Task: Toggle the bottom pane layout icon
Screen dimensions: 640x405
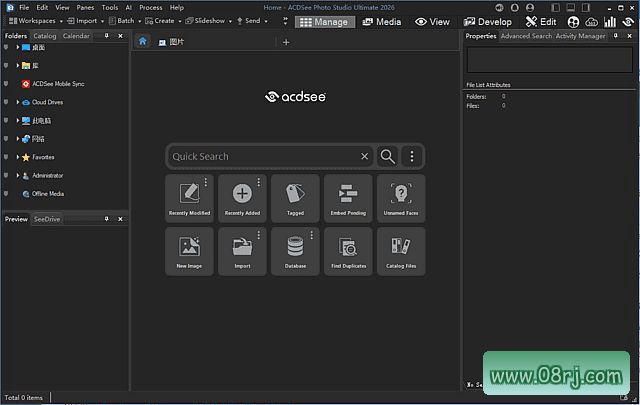Action: tap(571, 7)
